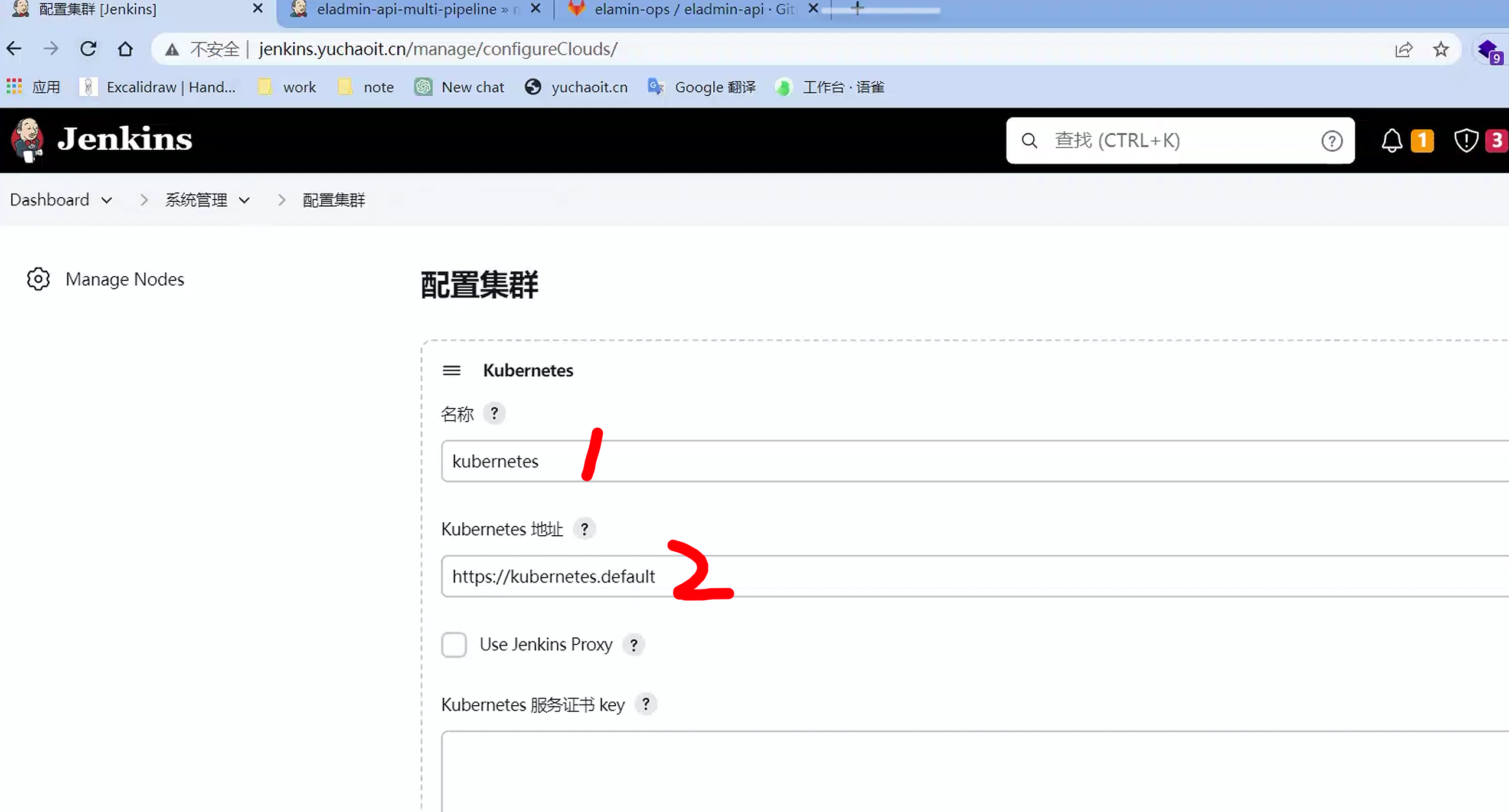Open the Manage Nodes link

pyautogui.click(x=125, y=279)
